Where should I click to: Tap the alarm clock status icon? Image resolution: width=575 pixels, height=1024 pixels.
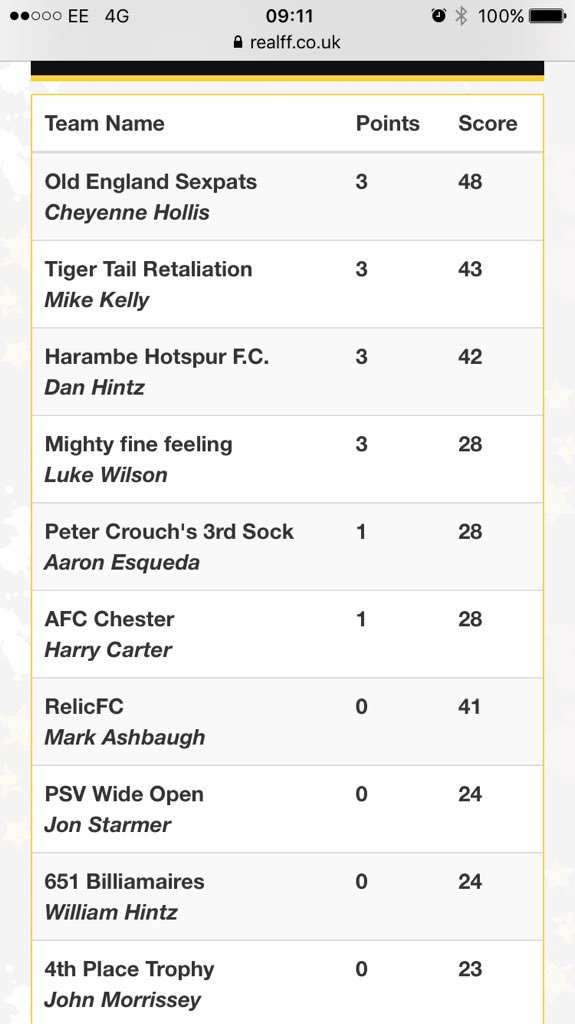[x=438, y=16]
